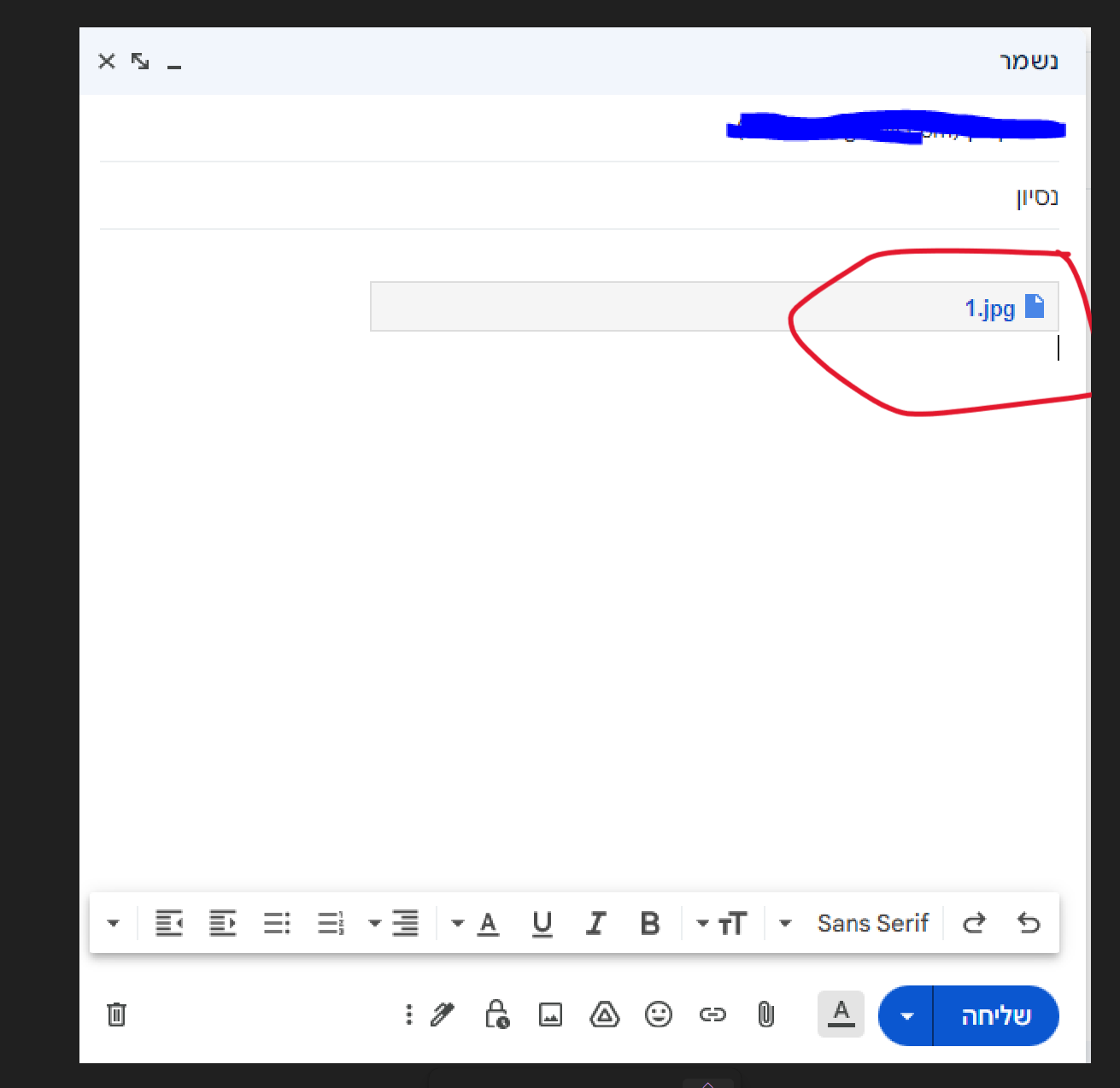Click the שליחה send button
Viewport: 1120px width, 1088px height.
point(996,1015)
